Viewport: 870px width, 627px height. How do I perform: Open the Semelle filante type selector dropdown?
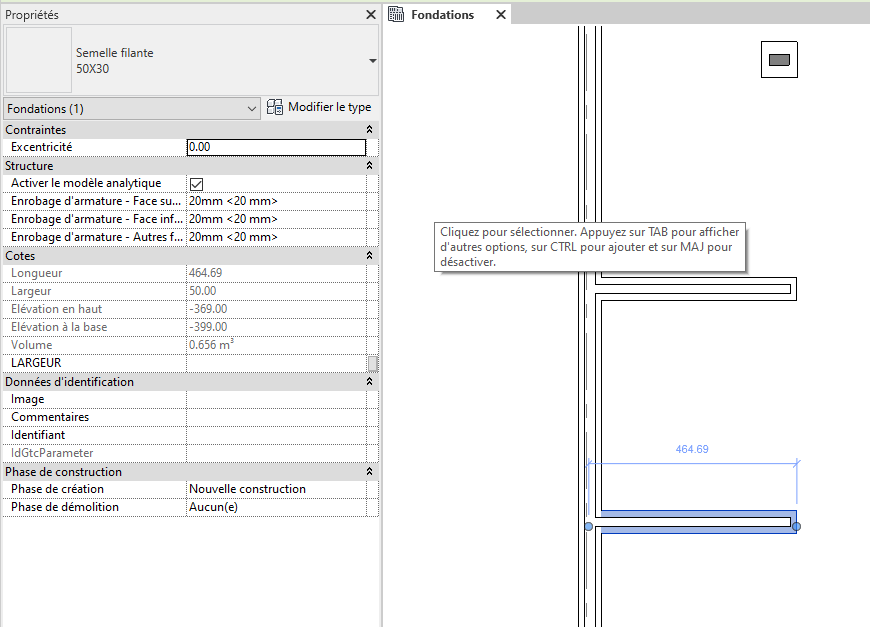(372, 61)
